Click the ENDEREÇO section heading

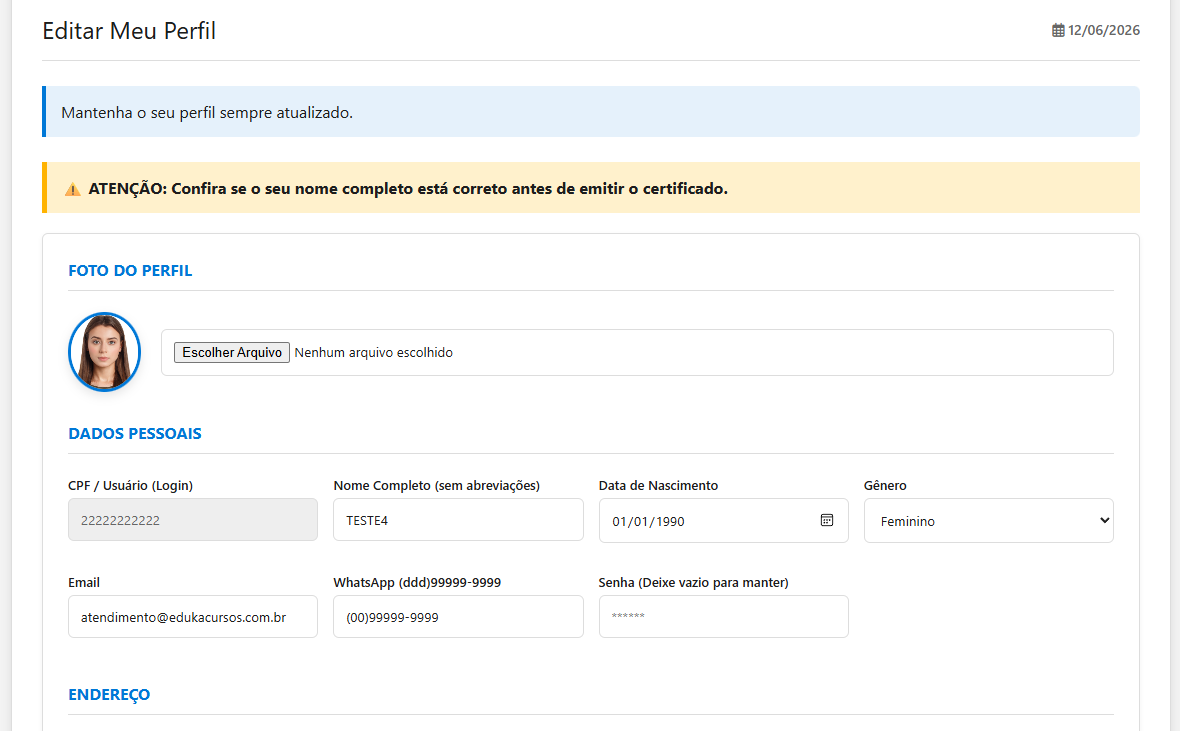[x=109, y=694]
